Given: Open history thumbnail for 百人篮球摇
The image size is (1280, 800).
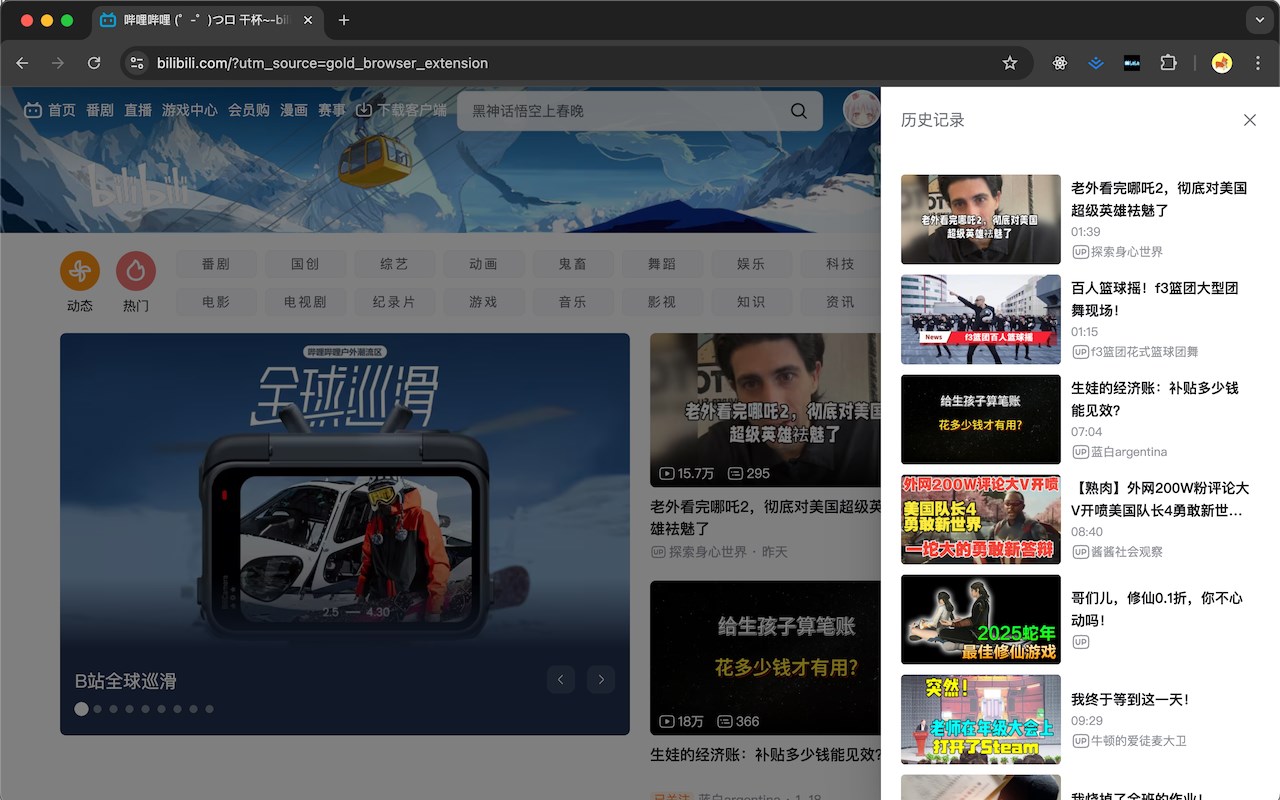Looking at the screenshot, I should 981,319.
